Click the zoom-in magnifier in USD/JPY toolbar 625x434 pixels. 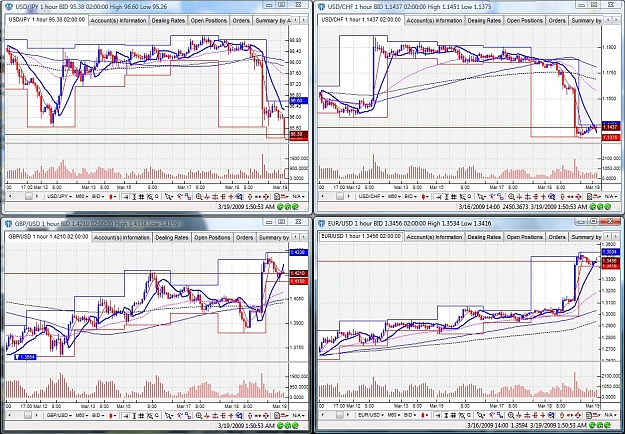[198, 196]
